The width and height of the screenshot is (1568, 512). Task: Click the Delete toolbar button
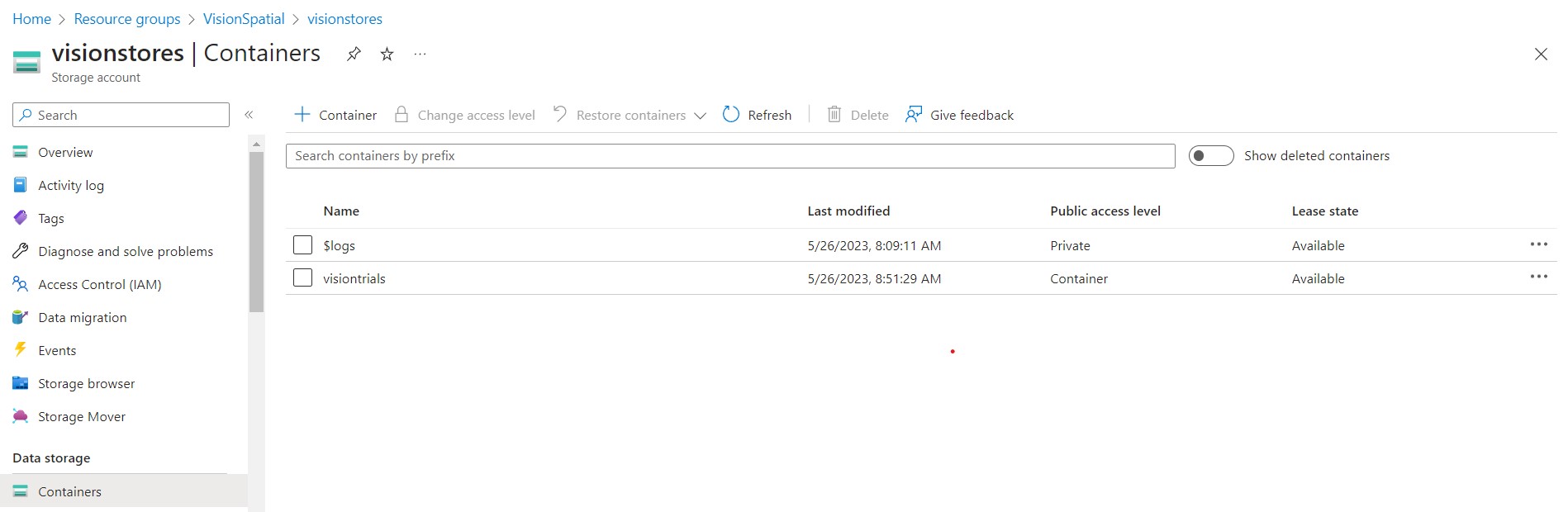pos(858,115)
